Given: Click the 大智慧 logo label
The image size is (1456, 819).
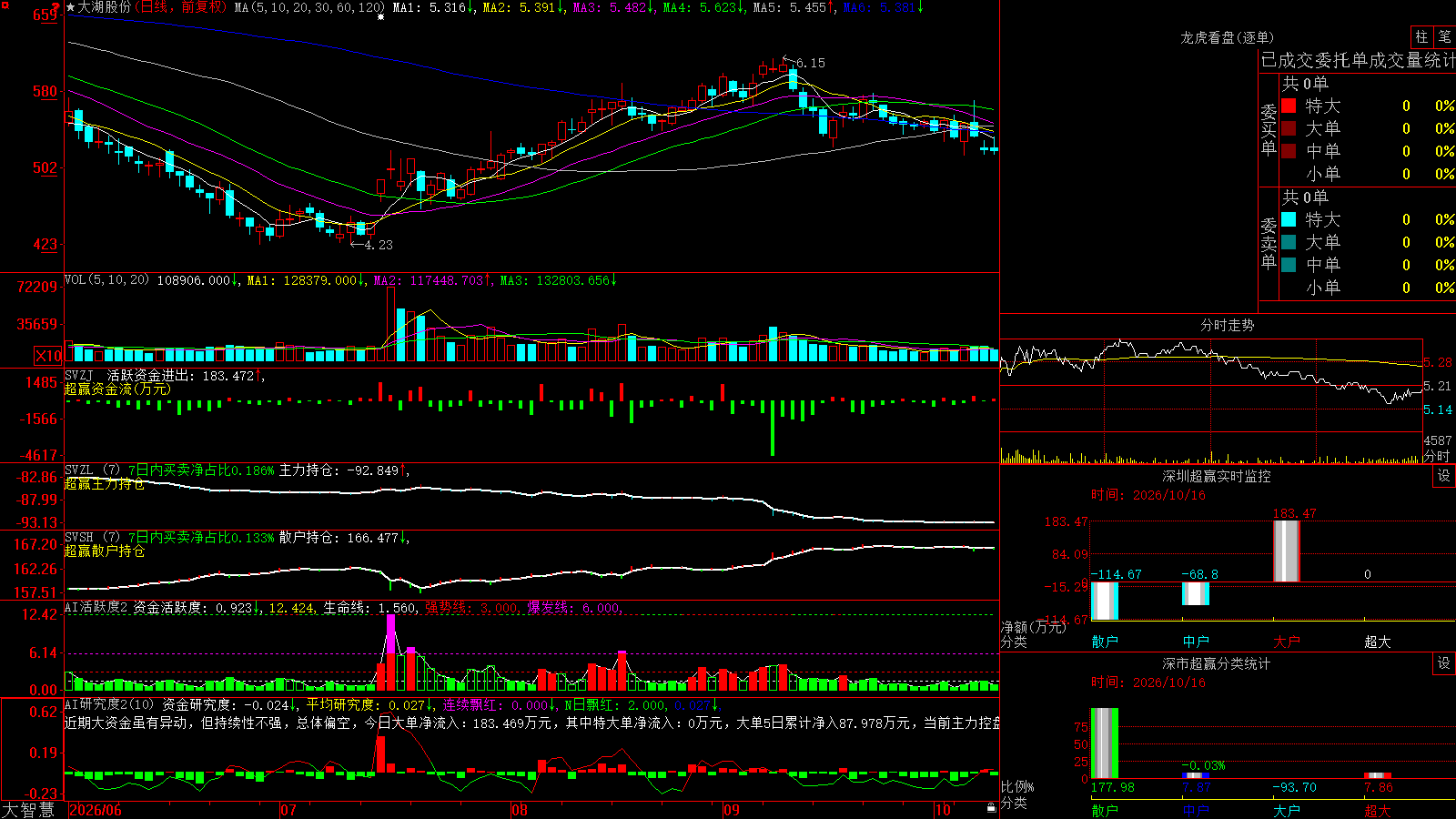Looking at the screenshot, I should [28, 809].
